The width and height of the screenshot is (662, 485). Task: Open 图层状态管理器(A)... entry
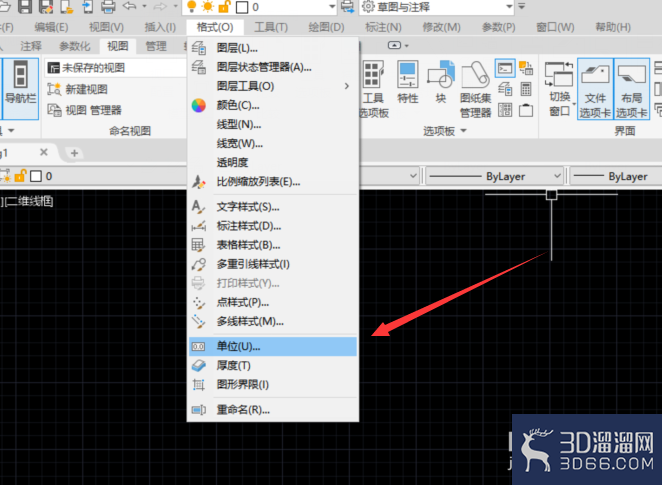[273, 67]
